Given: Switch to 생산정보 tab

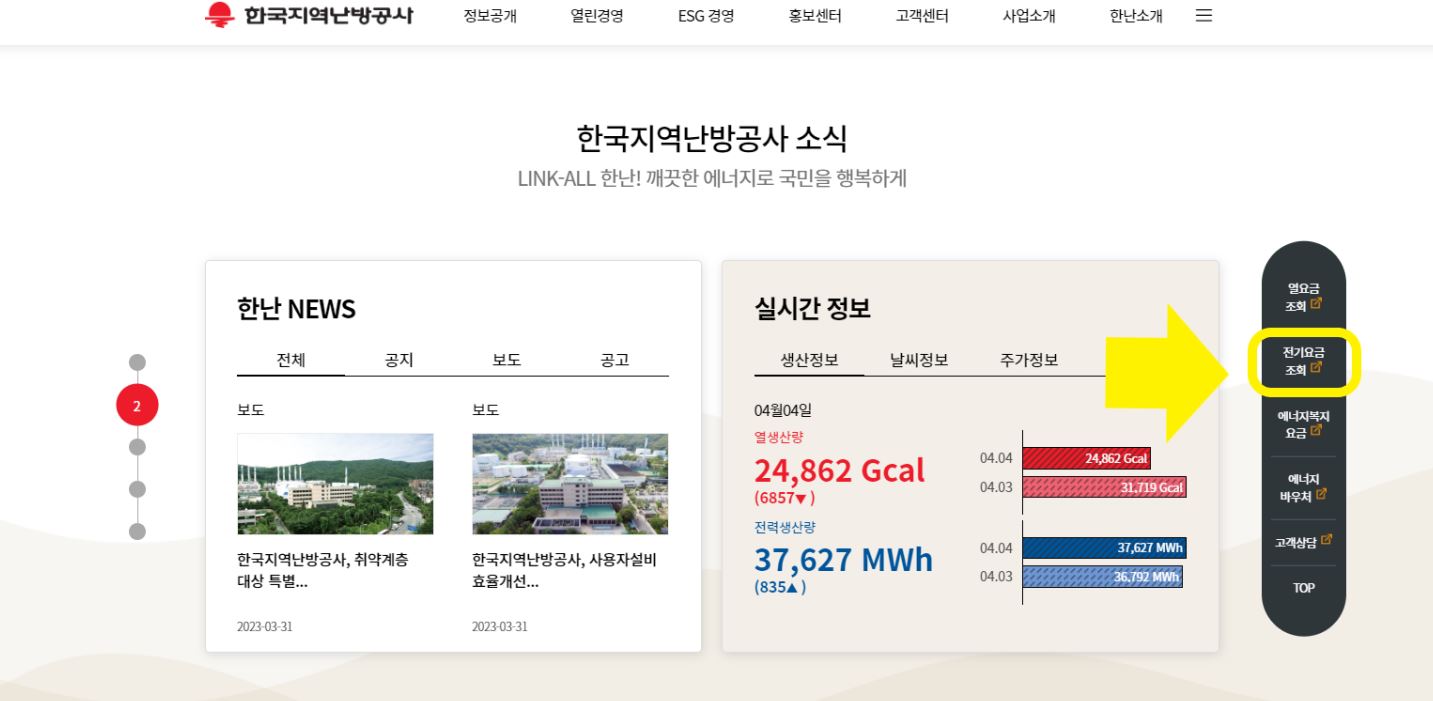Looking at the screenshot, I should (809, 360).
